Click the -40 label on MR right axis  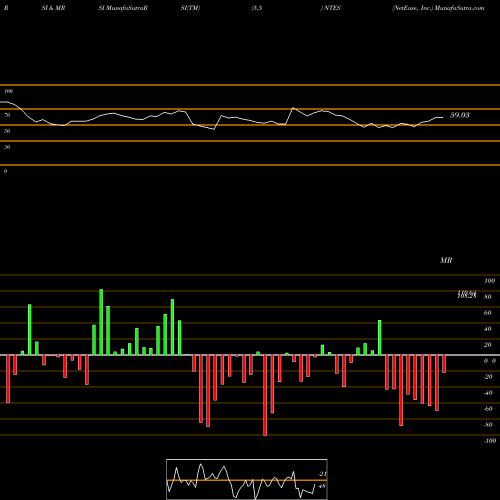tap(488, 393)
